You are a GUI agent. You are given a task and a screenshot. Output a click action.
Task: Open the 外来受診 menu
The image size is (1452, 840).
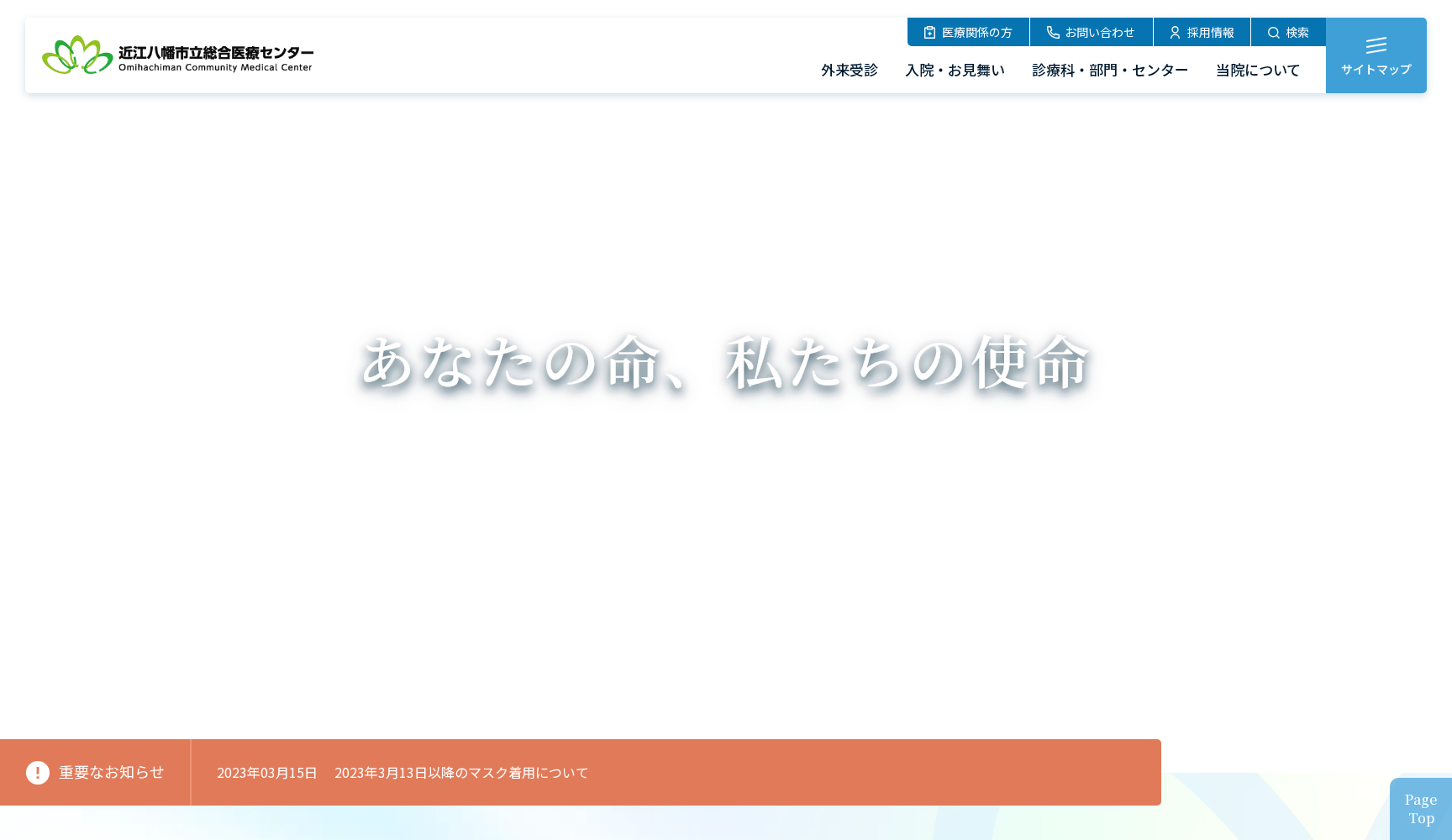click(x=849, y=71)
